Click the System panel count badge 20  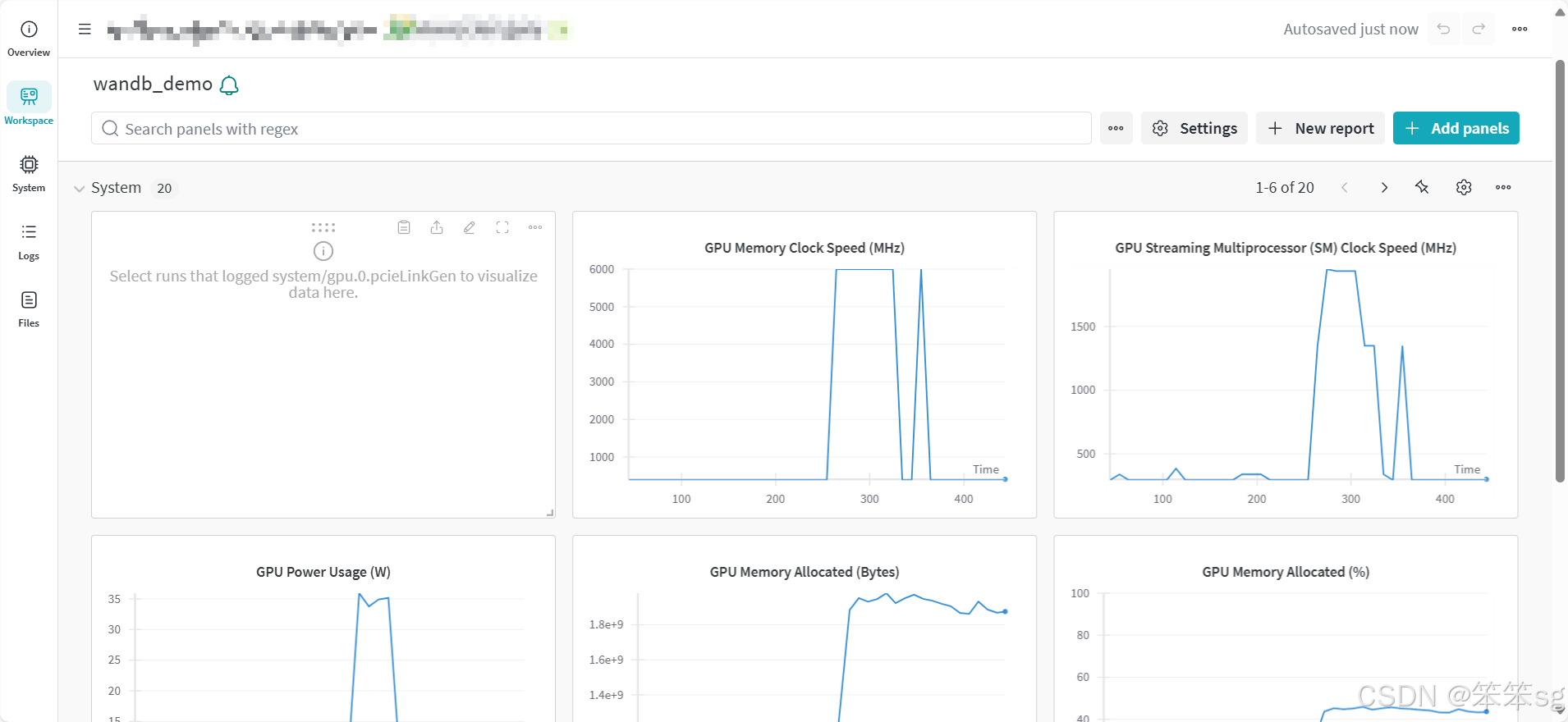[164, 189]
